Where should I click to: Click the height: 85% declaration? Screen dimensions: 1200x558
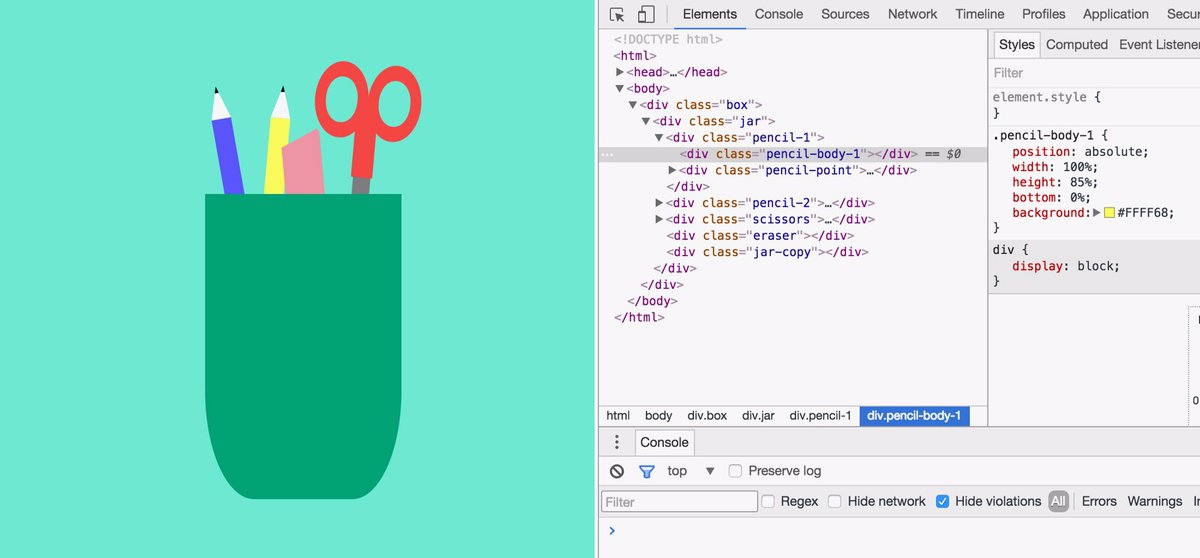click(x=1054, y=182)
